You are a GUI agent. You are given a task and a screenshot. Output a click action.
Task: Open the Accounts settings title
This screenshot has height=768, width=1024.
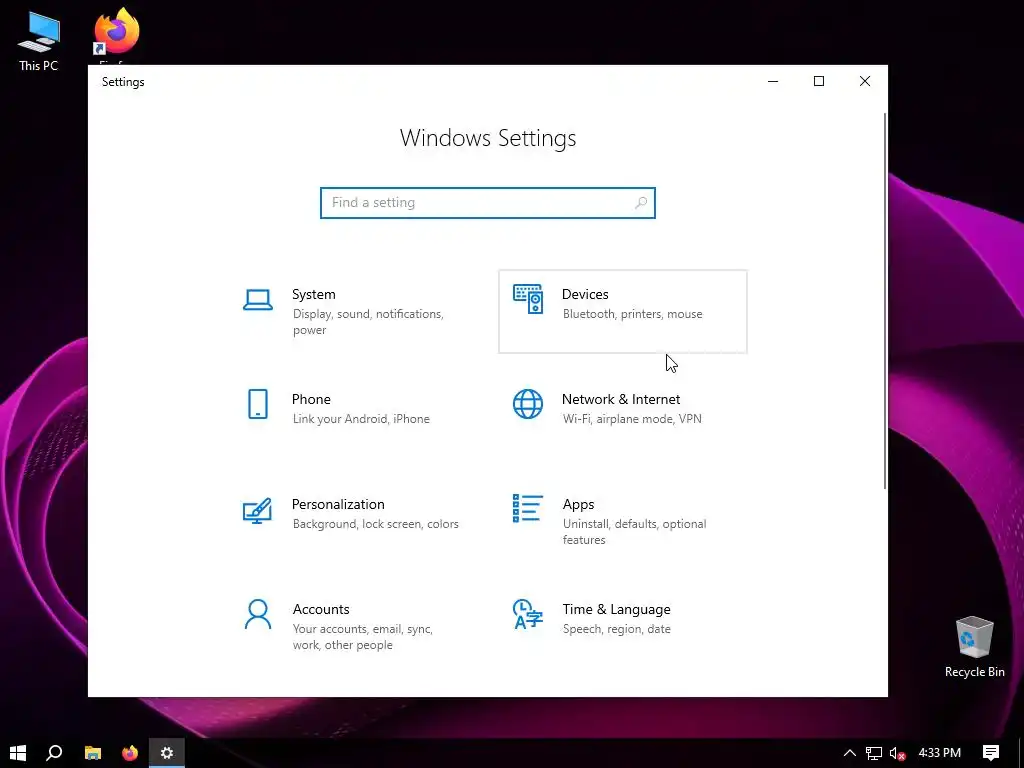click(x=321, y=609)
